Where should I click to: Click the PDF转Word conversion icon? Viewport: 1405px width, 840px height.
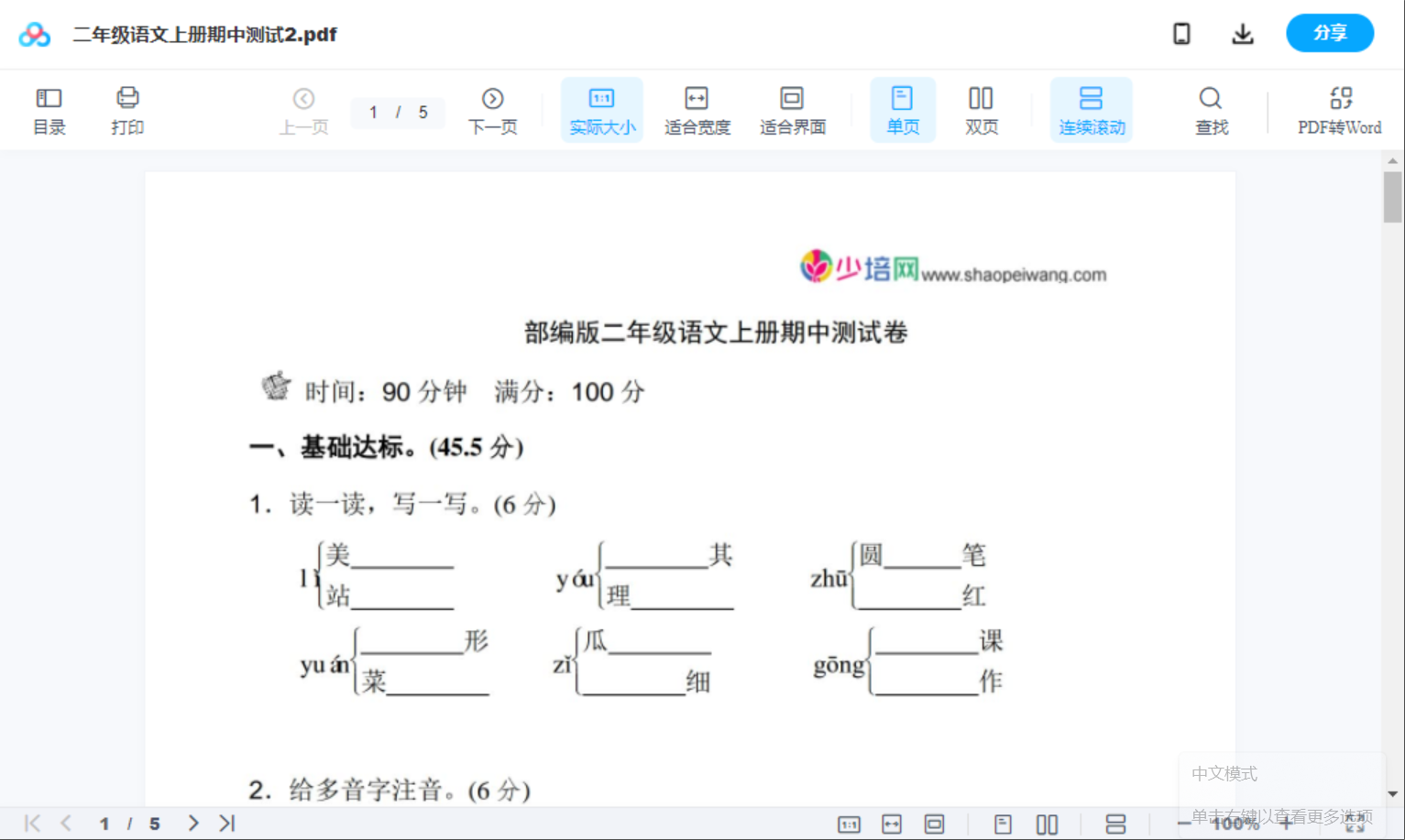pyautogui.click(x=1340, y=109)
